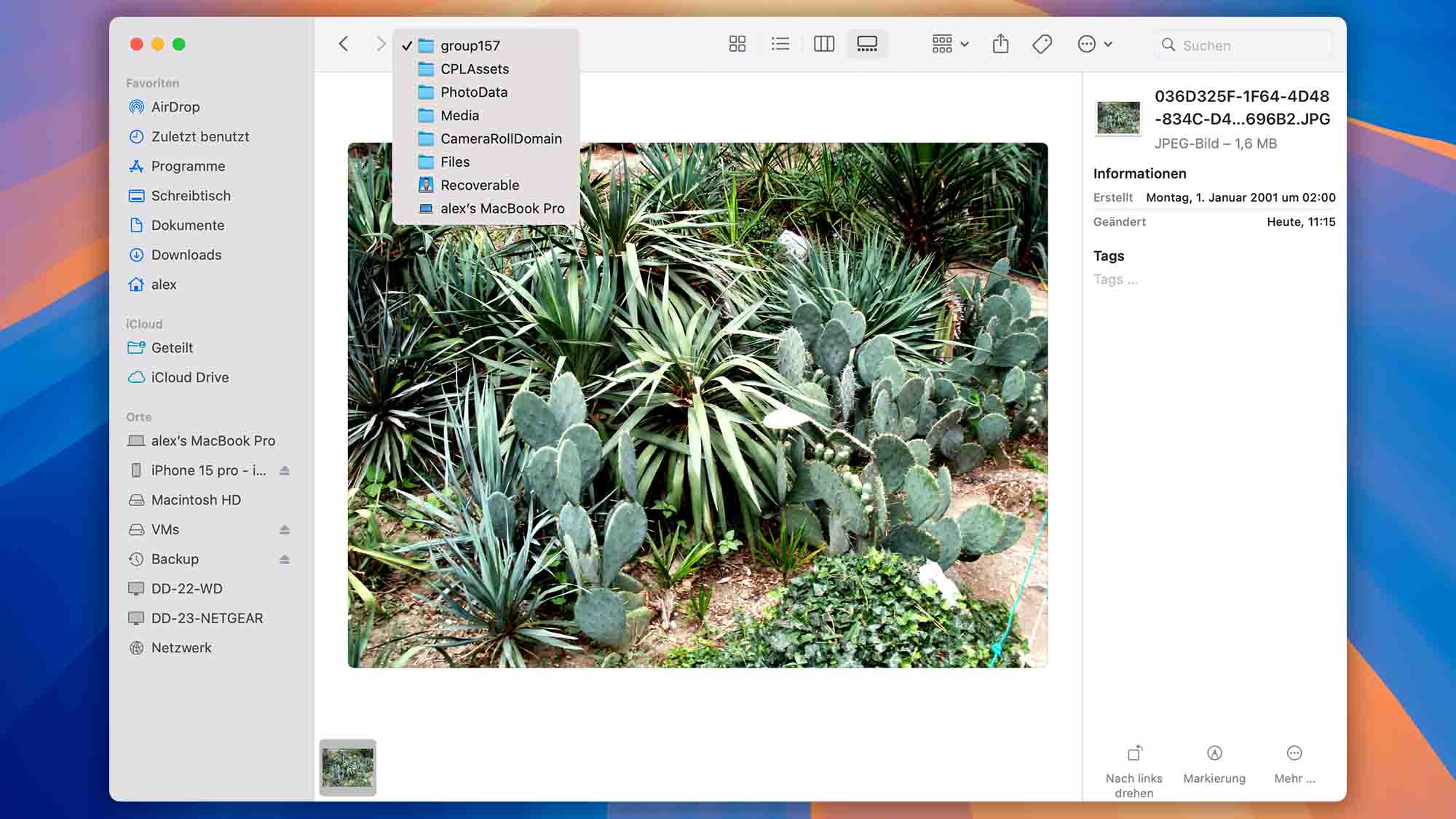
Task: Open the alex home folder
Action: [x=211, y=285]
